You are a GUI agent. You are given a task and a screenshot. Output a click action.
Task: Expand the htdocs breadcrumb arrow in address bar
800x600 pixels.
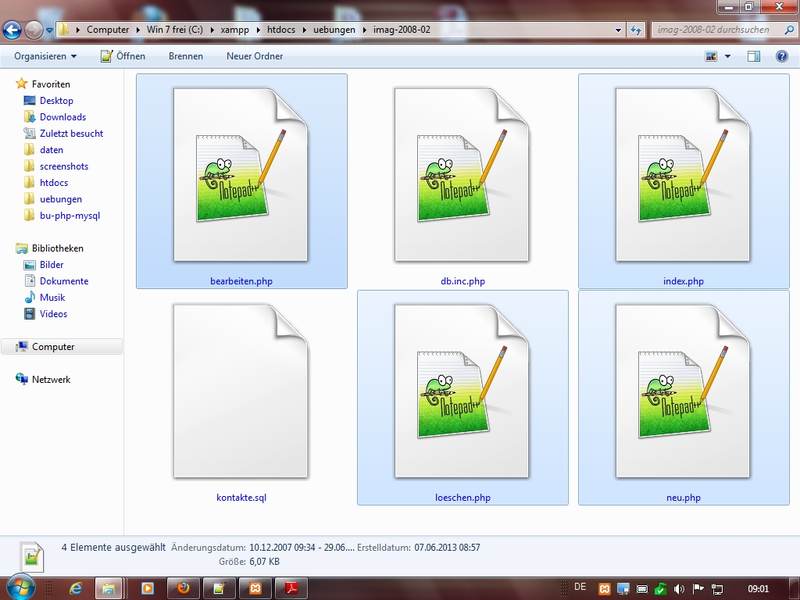[304, 30]
